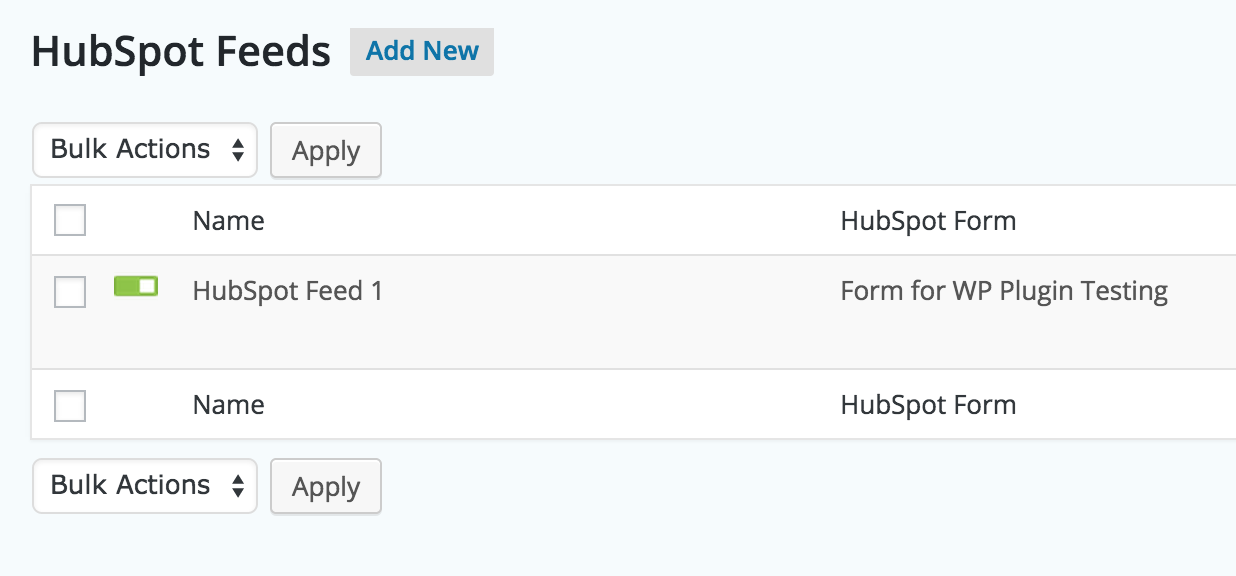Open the HubSpot Feed 1 entry
This screenshot has height=576, width=1236.
pyautogui.click(x=288, y=291)
